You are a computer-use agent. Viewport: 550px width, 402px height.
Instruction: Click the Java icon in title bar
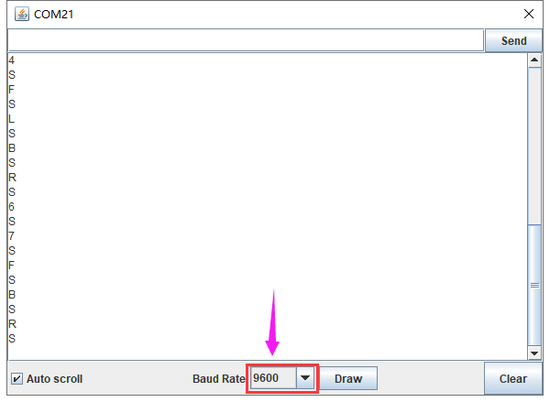pyautogui.click(x=22, y=14)
